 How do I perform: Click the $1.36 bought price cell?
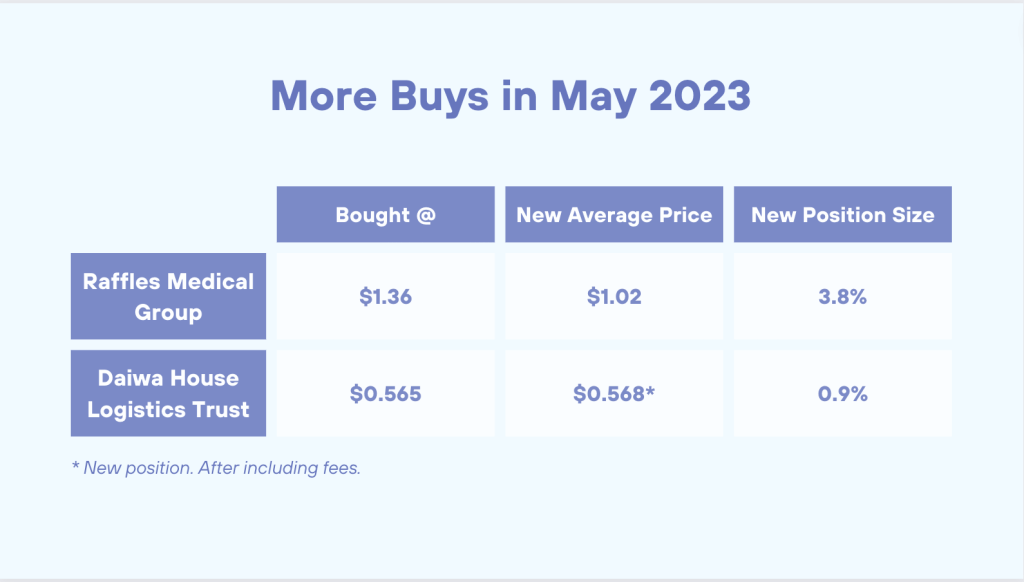(x=385, y=297)
